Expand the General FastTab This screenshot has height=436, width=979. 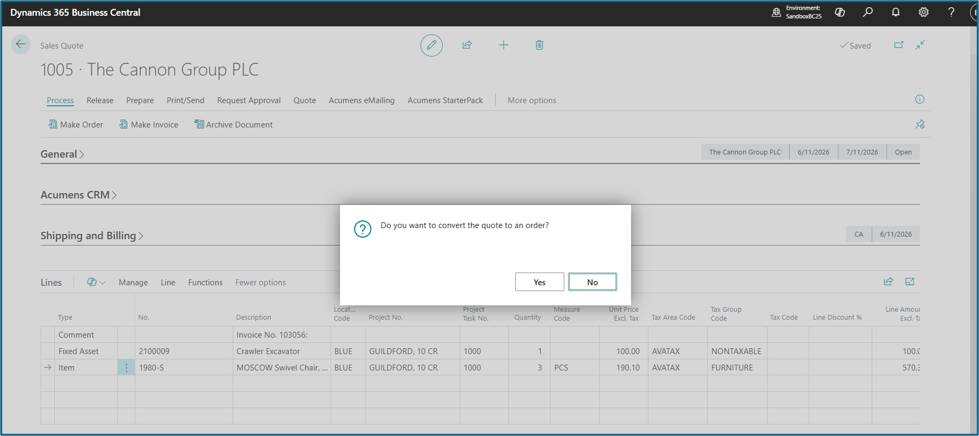point(62,154)
